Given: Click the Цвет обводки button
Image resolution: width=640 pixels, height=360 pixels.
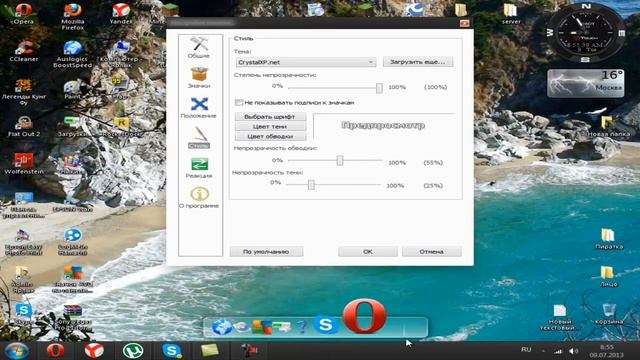Looking at the screenshot, I should coord(270,136).
